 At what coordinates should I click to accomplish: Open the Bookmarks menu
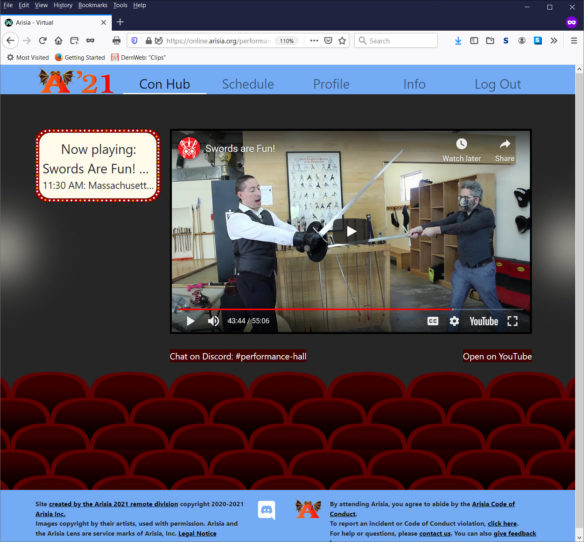point(93,5)
